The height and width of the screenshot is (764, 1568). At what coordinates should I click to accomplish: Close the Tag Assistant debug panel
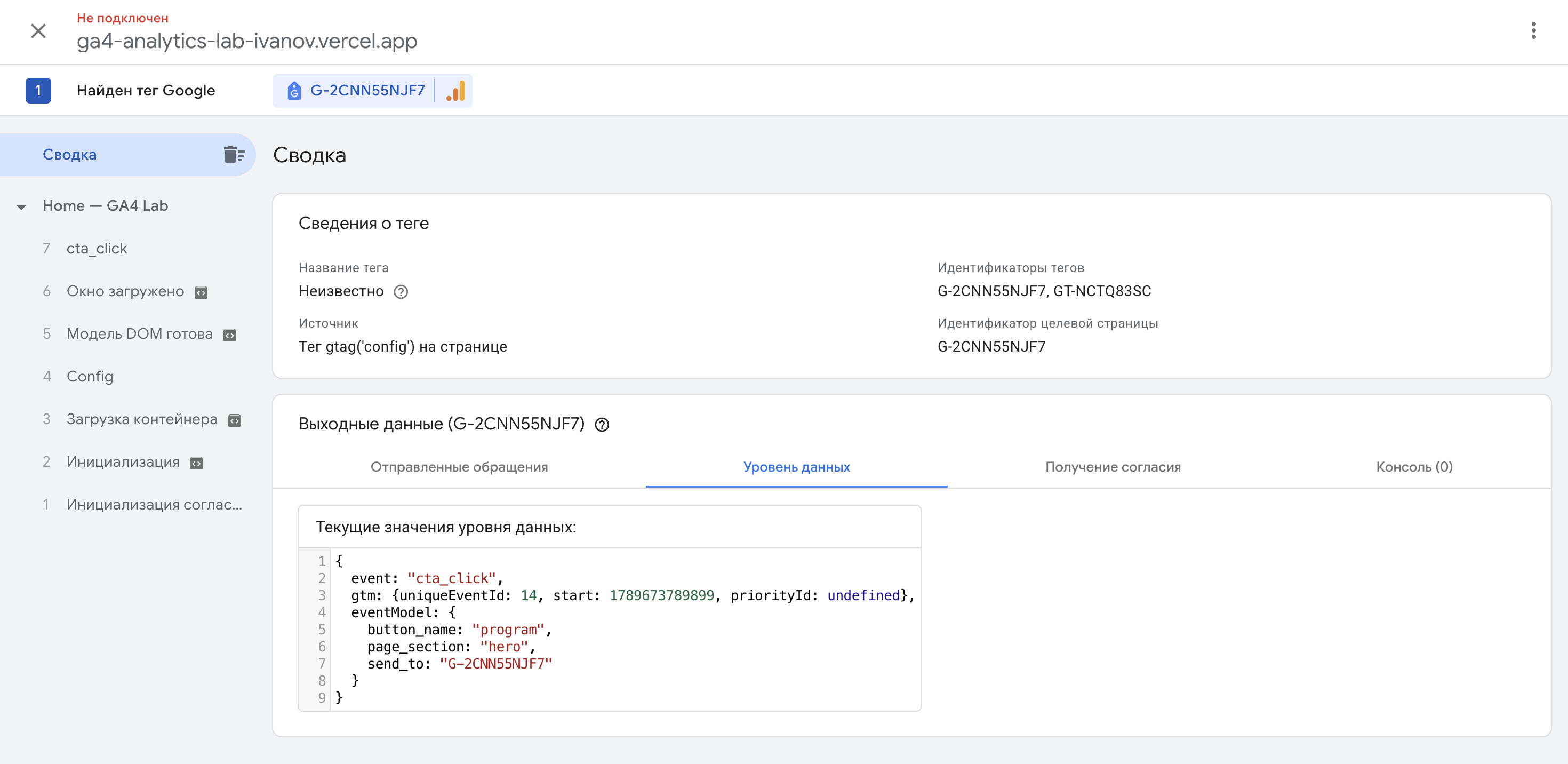[x=38, y=31]
